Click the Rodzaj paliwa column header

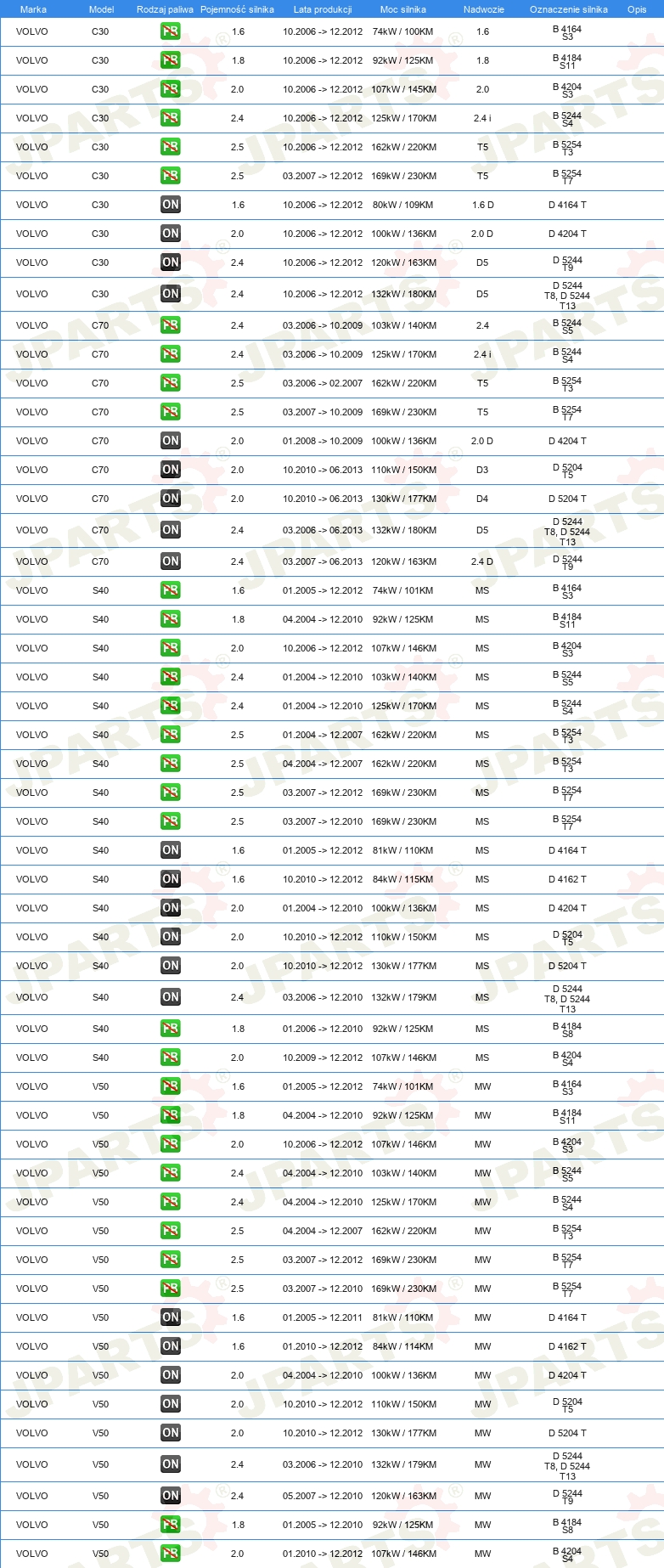(165, 9)
